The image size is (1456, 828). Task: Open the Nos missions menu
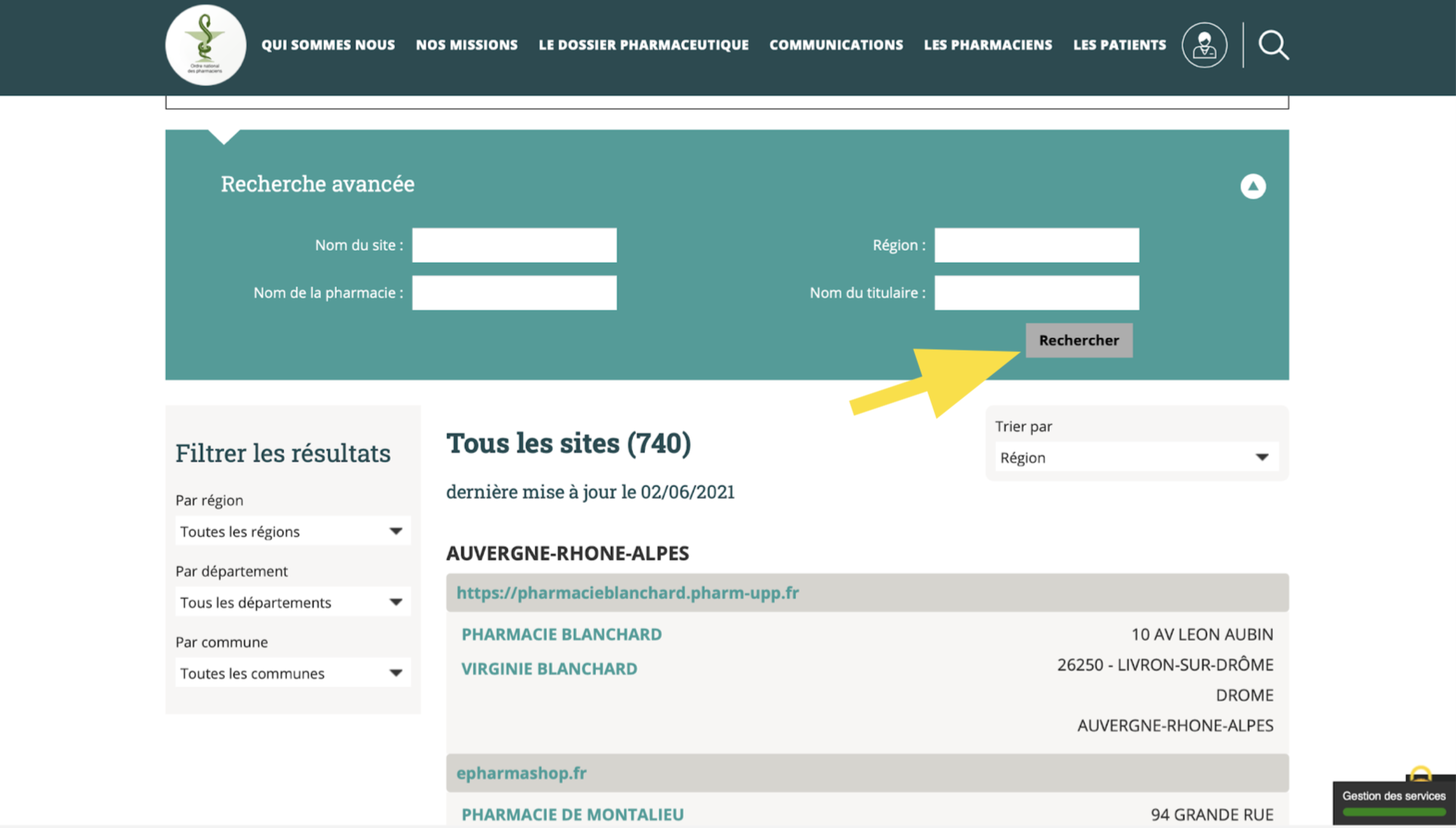click(467, 45)
